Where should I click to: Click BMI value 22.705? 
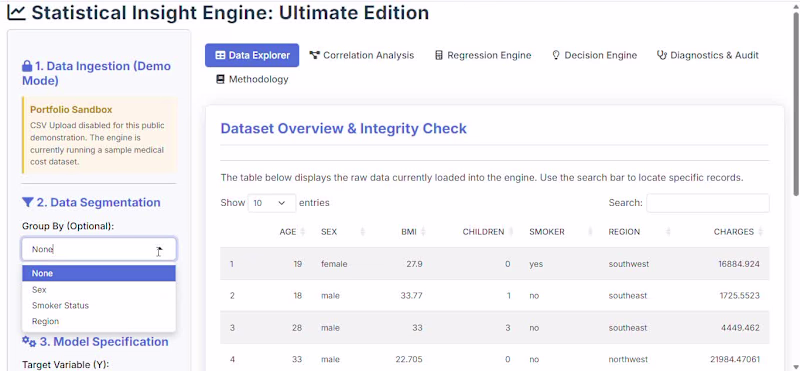click(409, 359)
